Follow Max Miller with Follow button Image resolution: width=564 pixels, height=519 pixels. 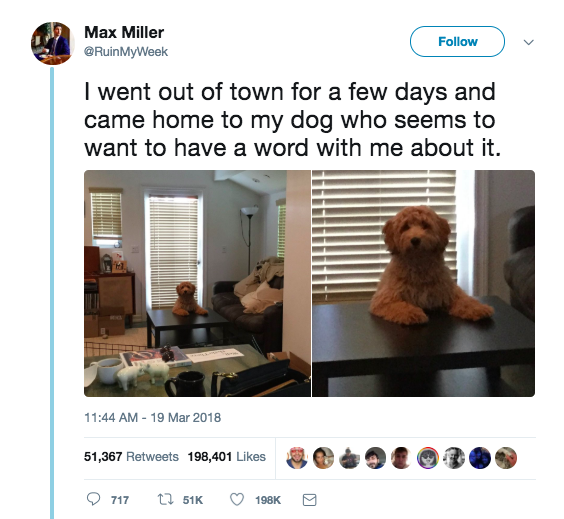click(x=457, y=42)
